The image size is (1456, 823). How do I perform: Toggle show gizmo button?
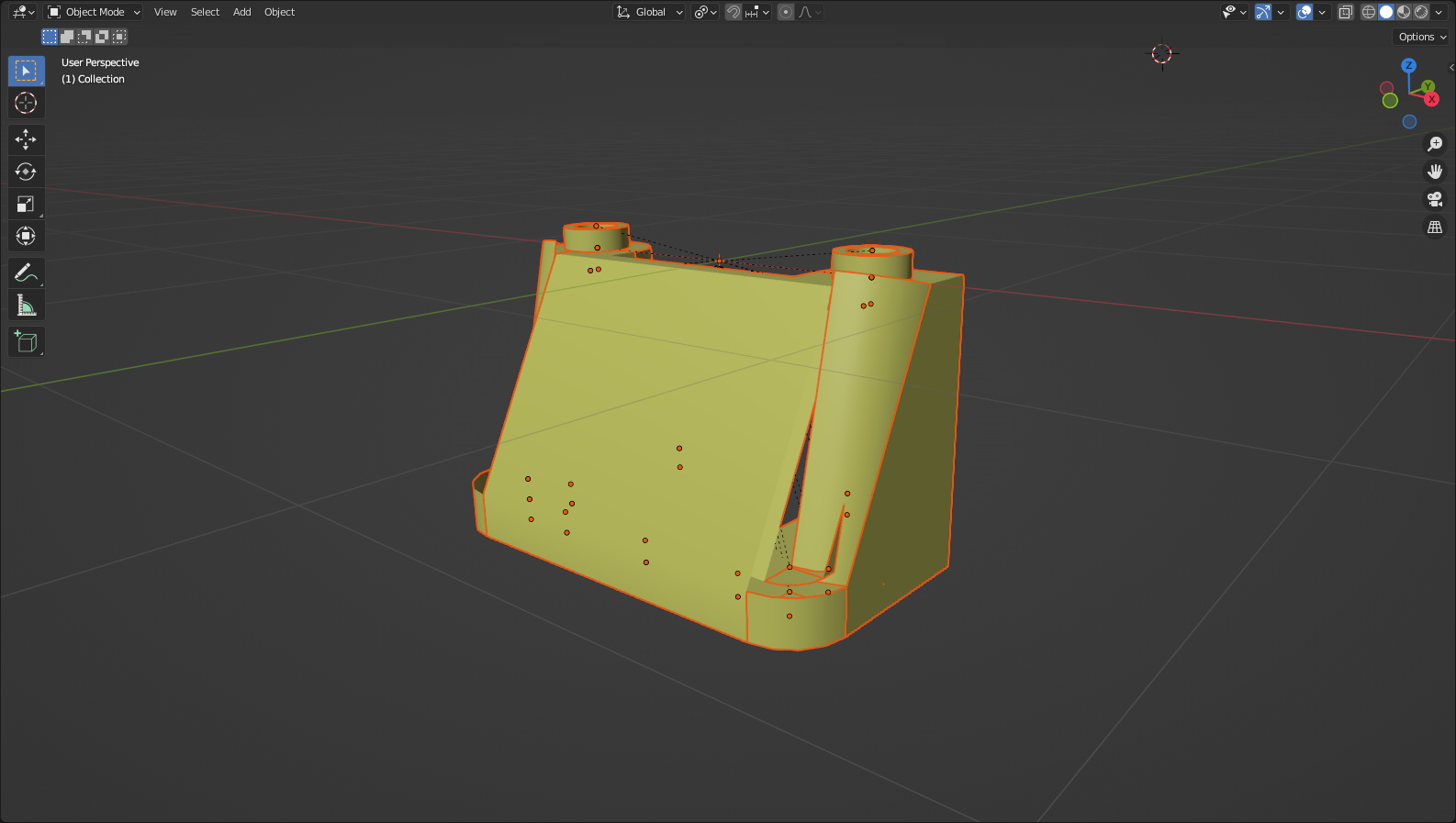click(1263, 12)
